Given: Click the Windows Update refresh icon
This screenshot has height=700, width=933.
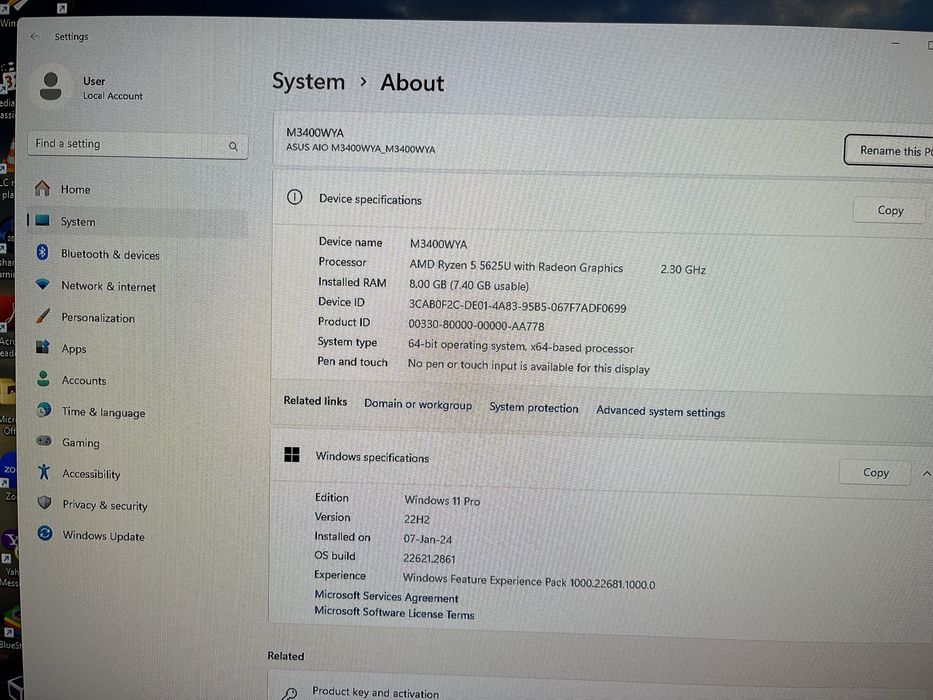Looking at the screenshot, I should (45, 533).
